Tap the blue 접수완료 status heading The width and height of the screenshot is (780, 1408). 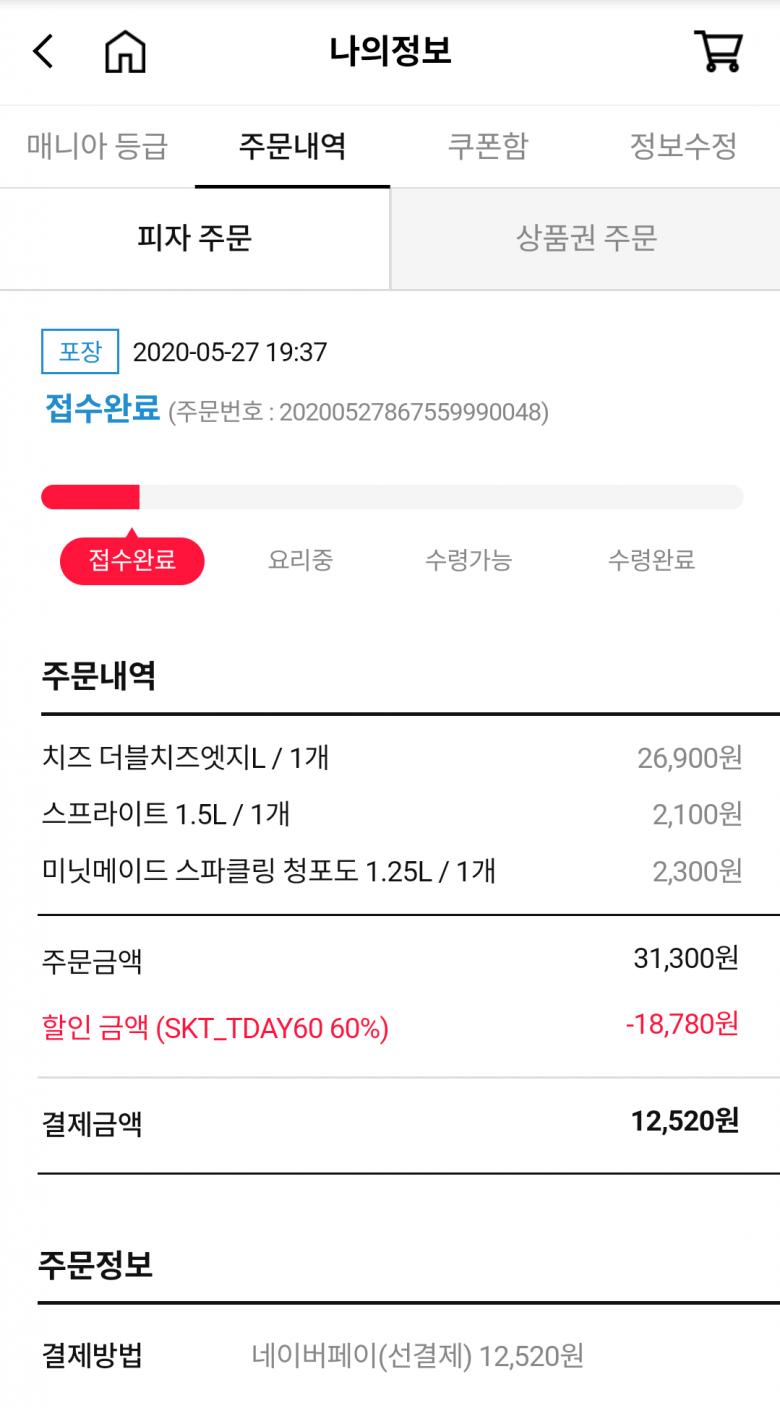(x=102, y=409)
